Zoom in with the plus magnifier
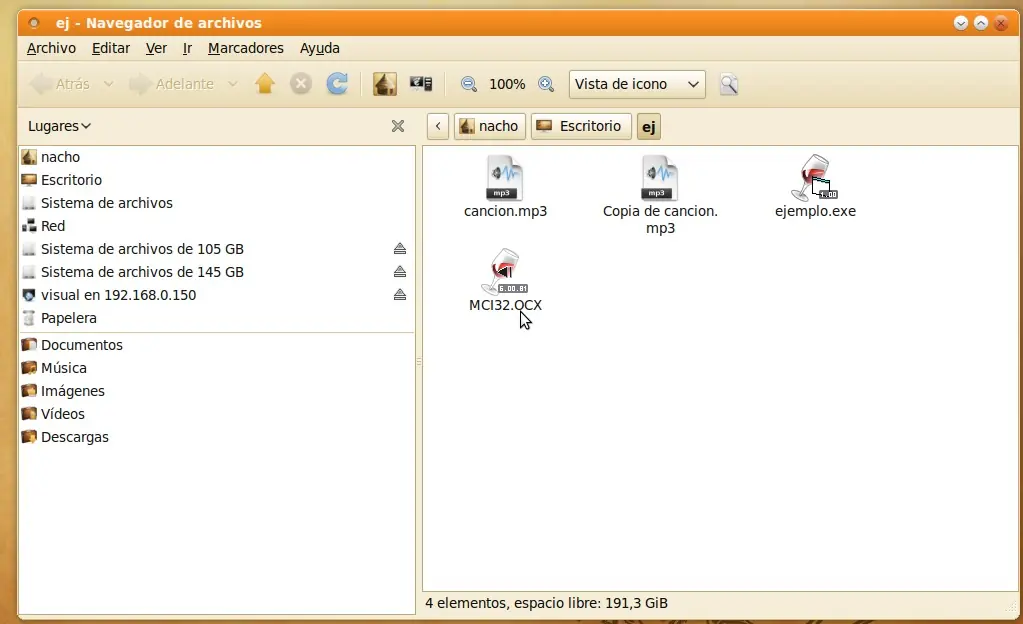1023x624 pixels. (546, 84)
